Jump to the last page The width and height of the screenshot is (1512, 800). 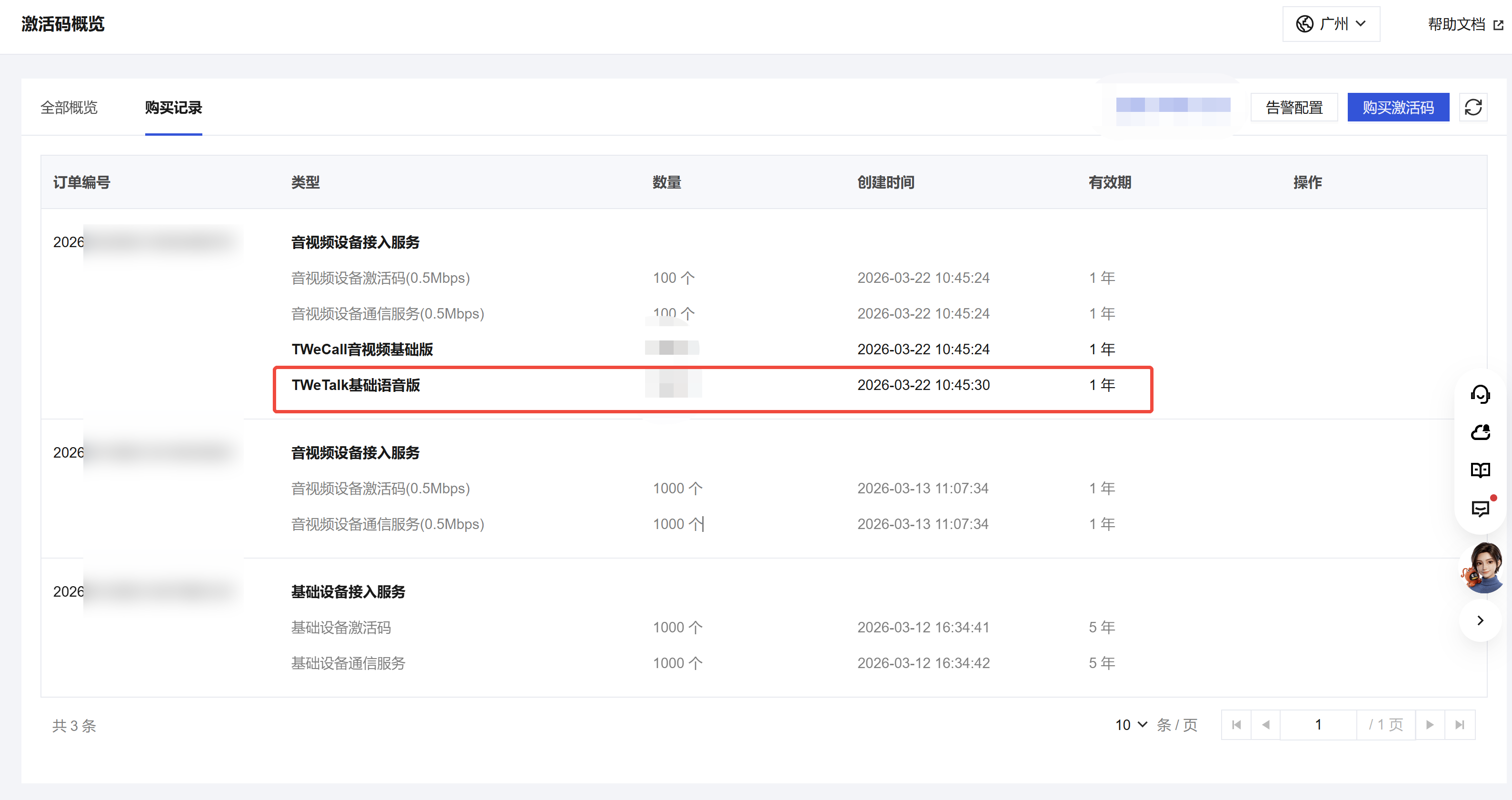(x=1460, y=725)
